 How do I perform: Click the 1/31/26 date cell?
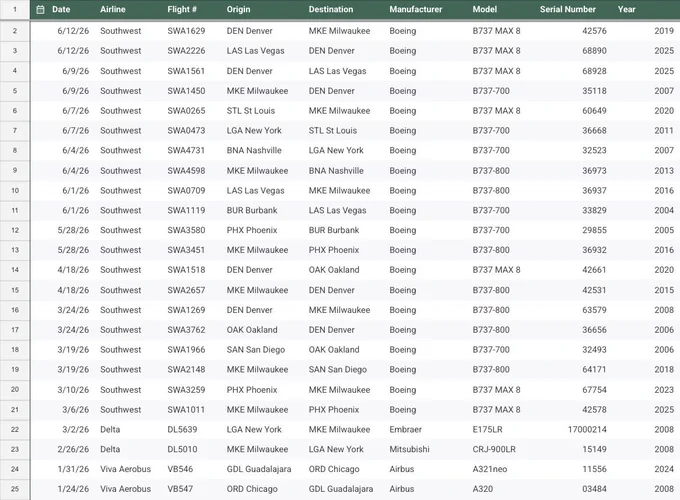73,469
